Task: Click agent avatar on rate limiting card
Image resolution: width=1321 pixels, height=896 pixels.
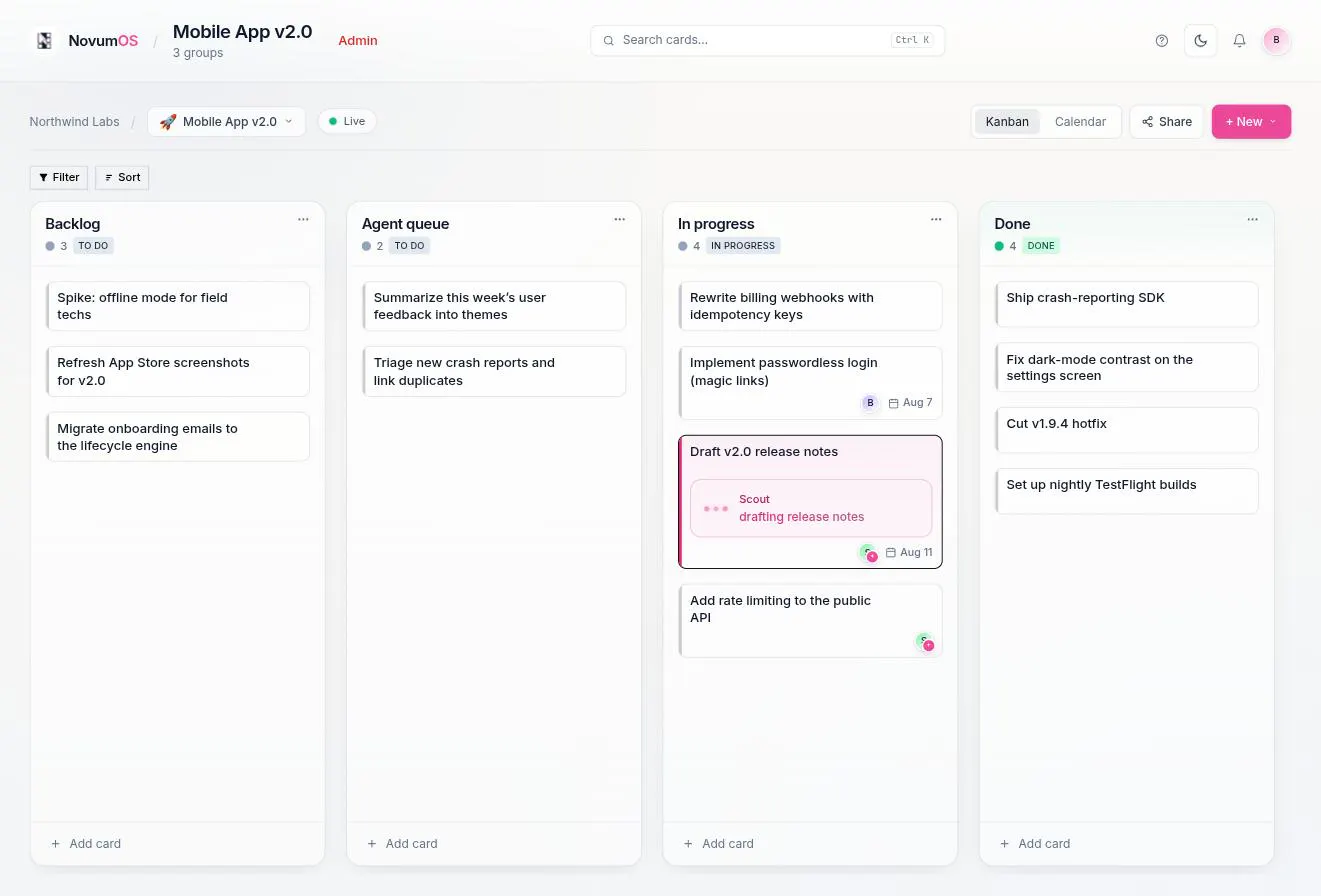Action: pyautogui.click(x=925, y=641)
